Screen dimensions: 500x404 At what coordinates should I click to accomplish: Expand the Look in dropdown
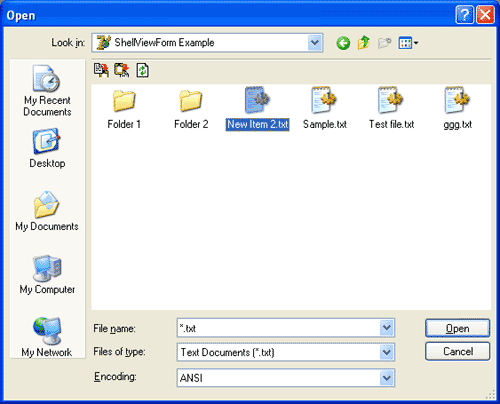click(x=315, y=43)
